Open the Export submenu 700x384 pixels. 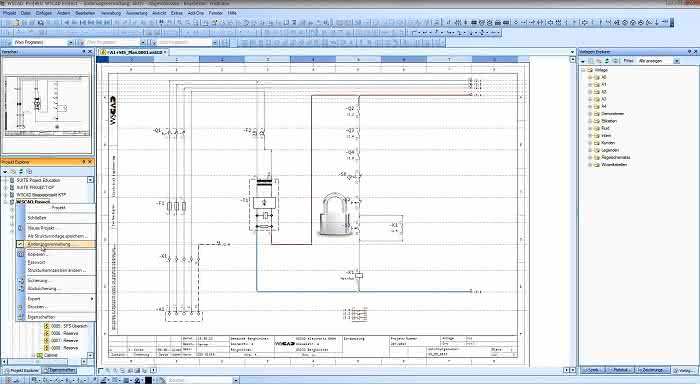56,299
